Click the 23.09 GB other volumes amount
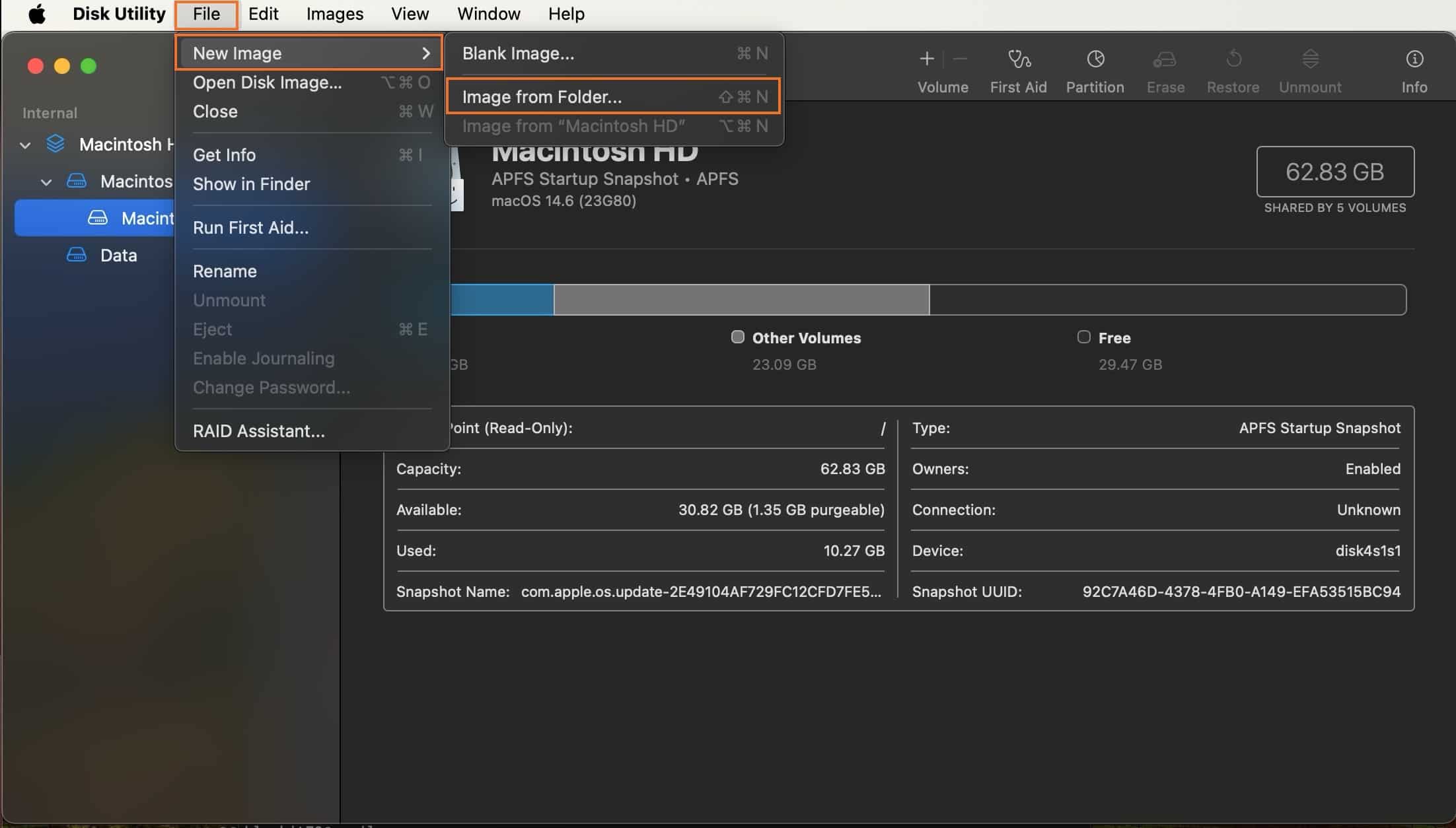Viewport: 1456px width, 828px height. [784, 364]
